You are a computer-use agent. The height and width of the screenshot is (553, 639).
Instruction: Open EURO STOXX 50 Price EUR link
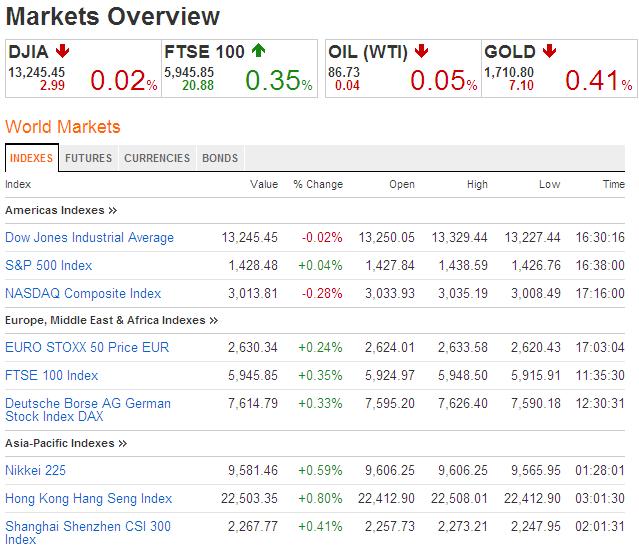tap(87, 347)
